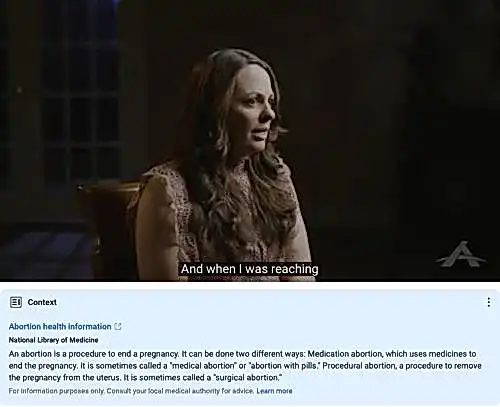Click "Consult your local medical authority" text
Viewport: 500px width, 407px height.
point(180,391)
